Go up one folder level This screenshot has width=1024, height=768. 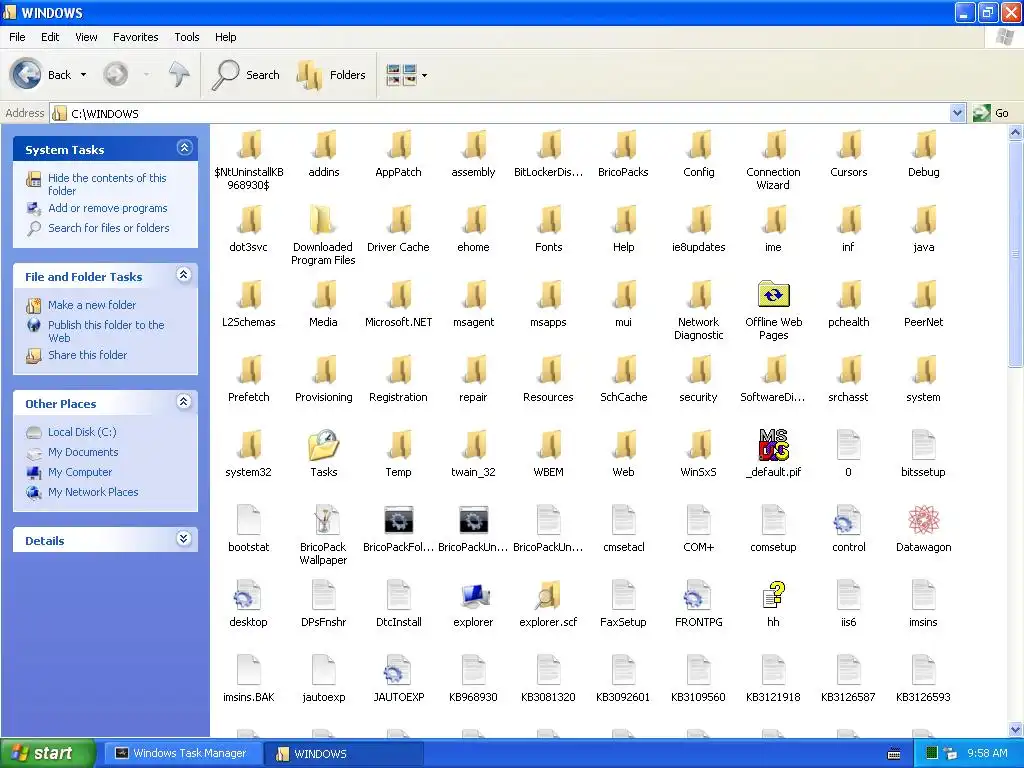coord(178,74)
